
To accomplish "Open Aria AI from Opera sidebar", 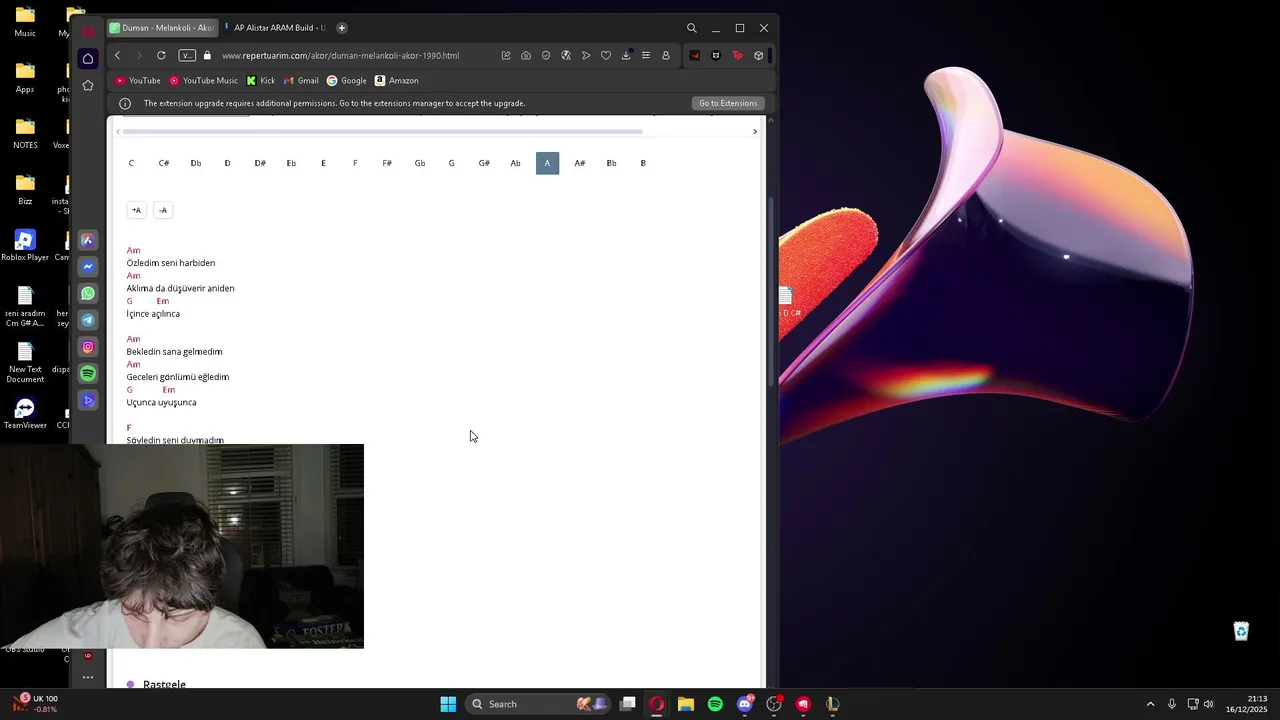I will pyautogui.click(x=88, y=240).
